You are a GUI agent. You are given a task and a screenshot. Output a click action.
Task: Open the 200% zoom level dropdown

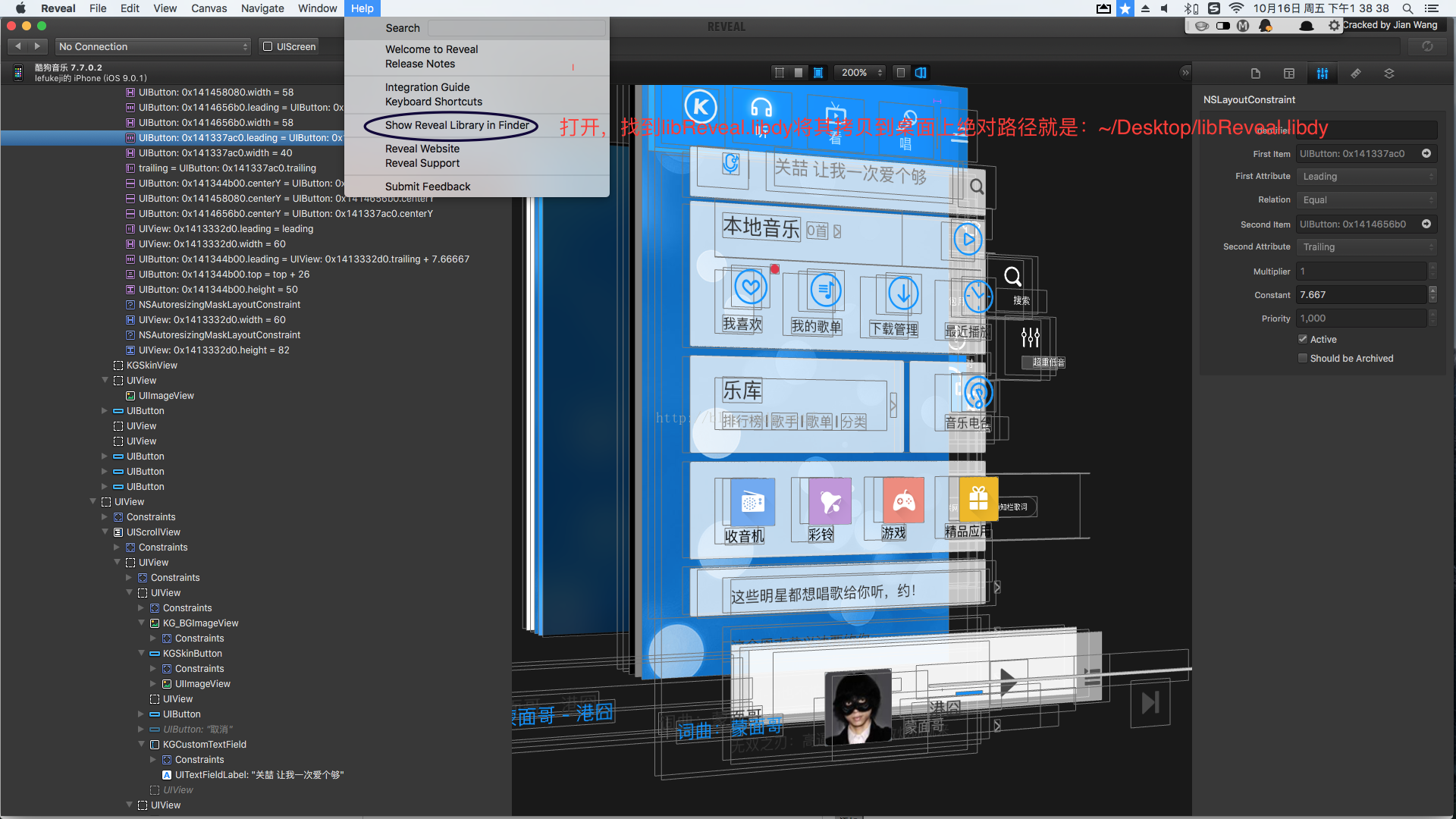(860, 73)
